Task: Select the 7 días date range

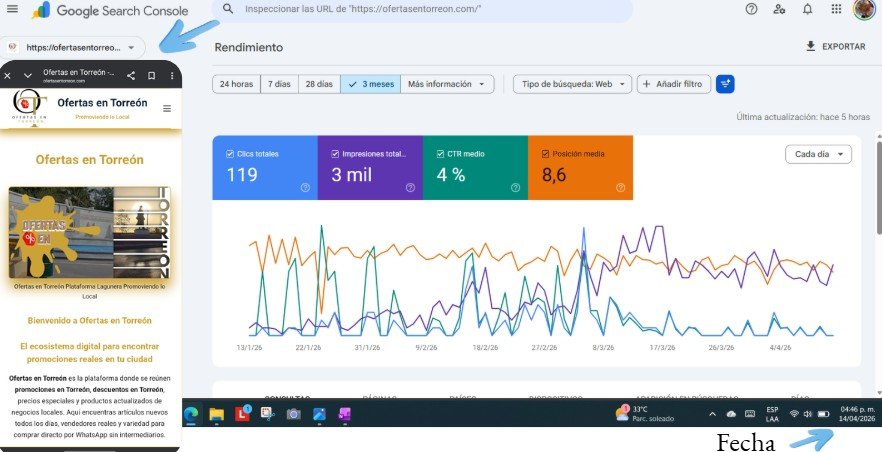Action: pos(279,84)
